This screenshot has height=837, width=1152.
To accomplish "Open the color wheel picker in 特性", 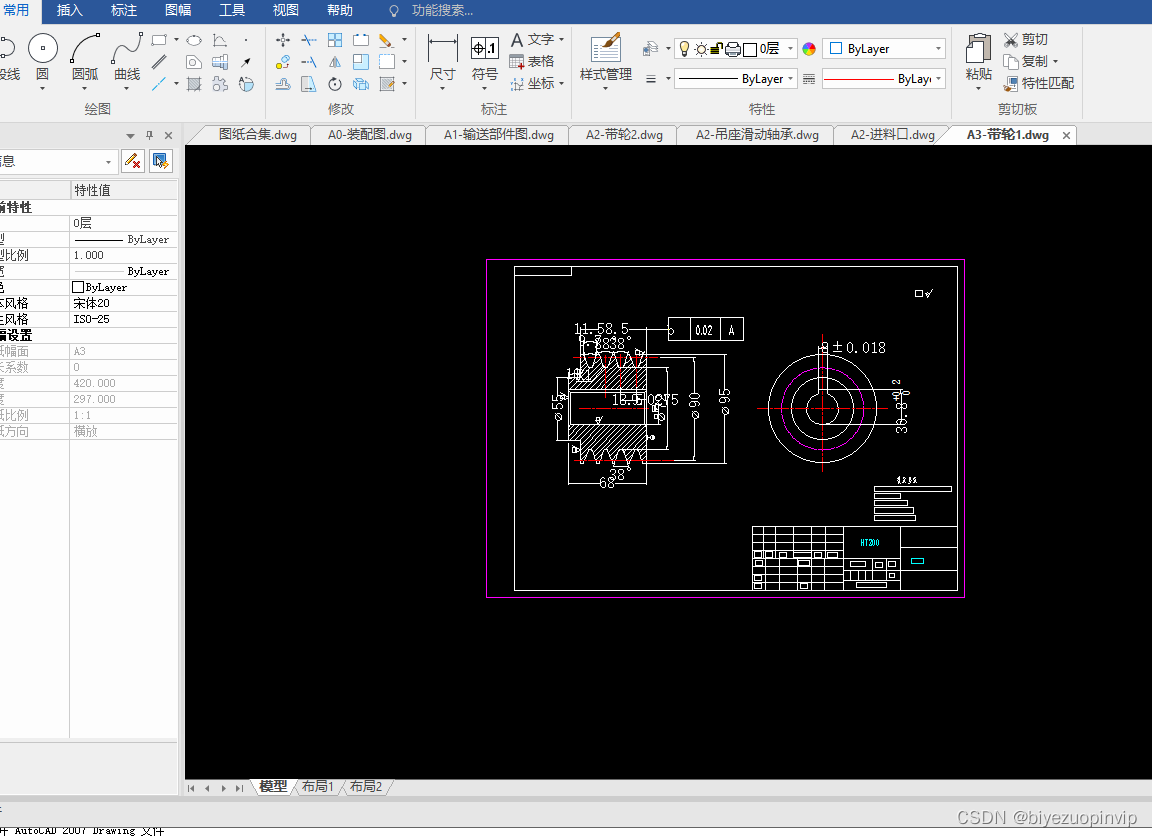I will click(x=809, y=49).
